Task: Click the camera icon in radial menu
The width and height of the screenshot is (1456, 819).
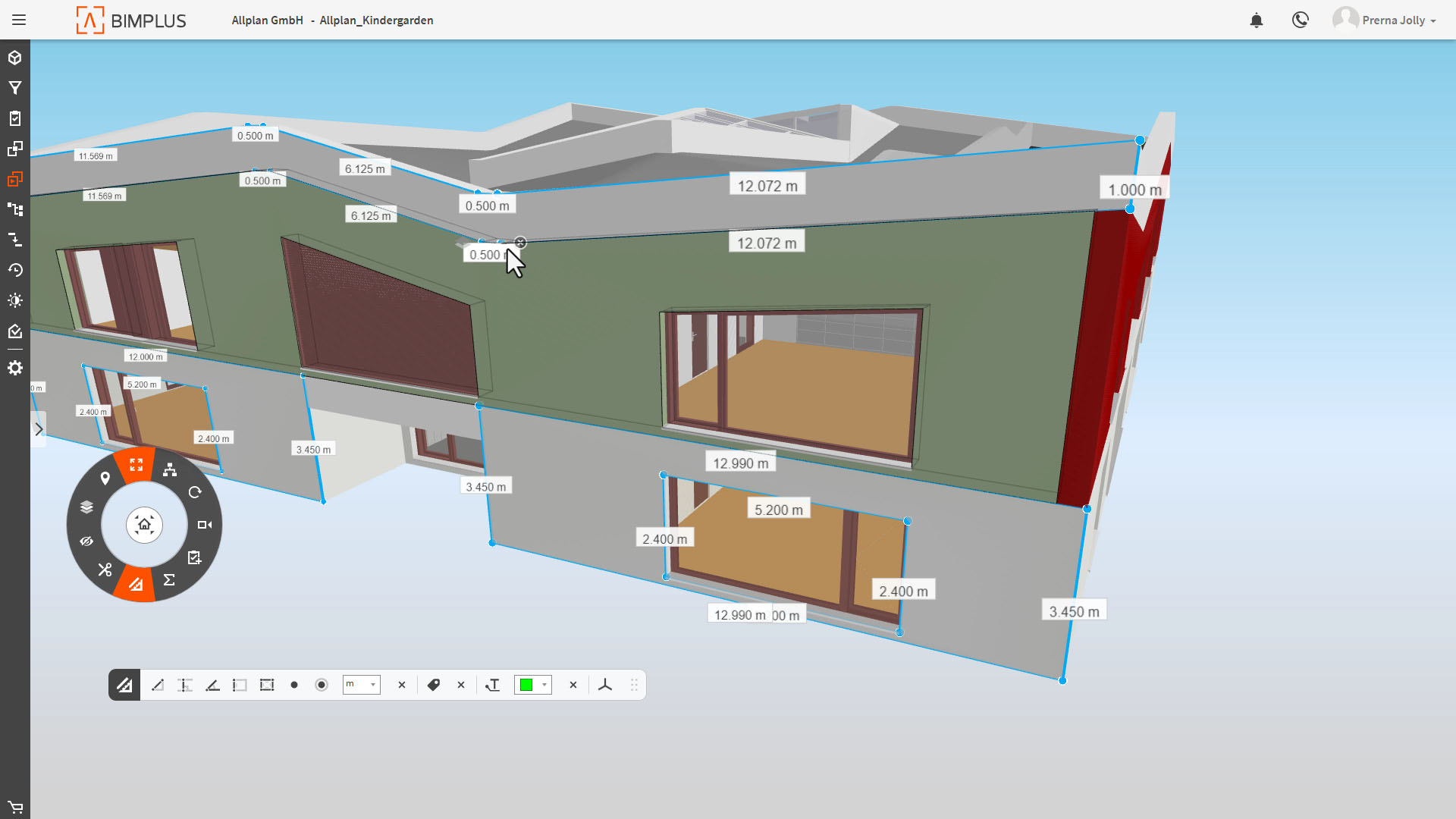Action: click(204, 525)
